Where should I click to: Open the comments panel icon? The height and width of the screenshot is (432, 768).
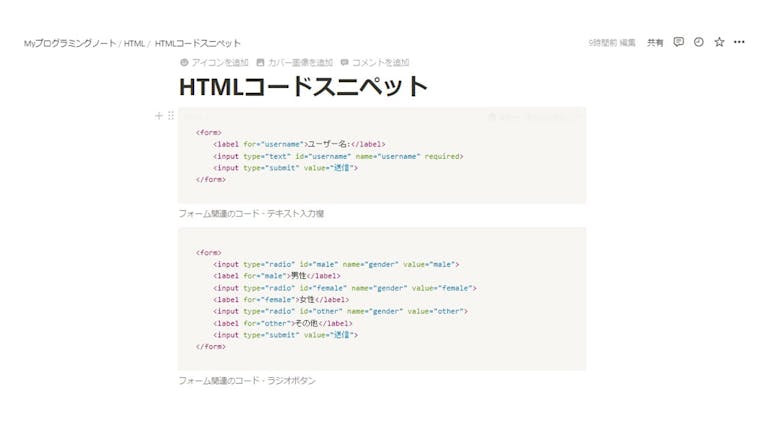click(x=678, y=42)
